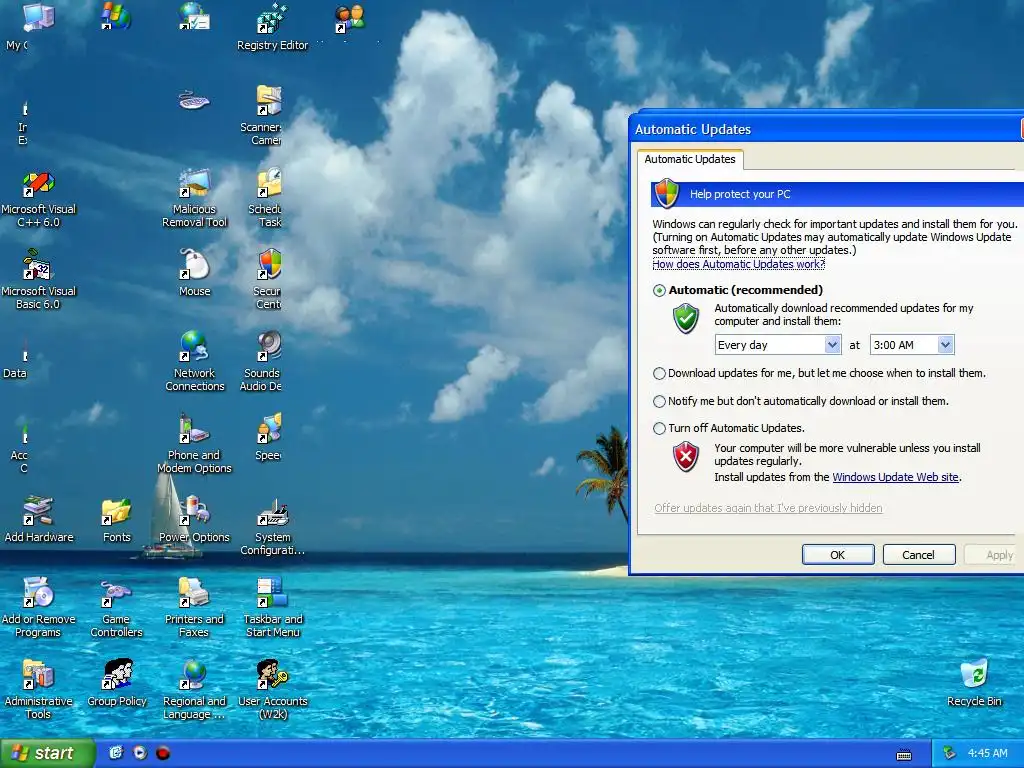Click the red circle quick launch icon
This screenshot has height=768, width=1024.
[x=163, y=753]
